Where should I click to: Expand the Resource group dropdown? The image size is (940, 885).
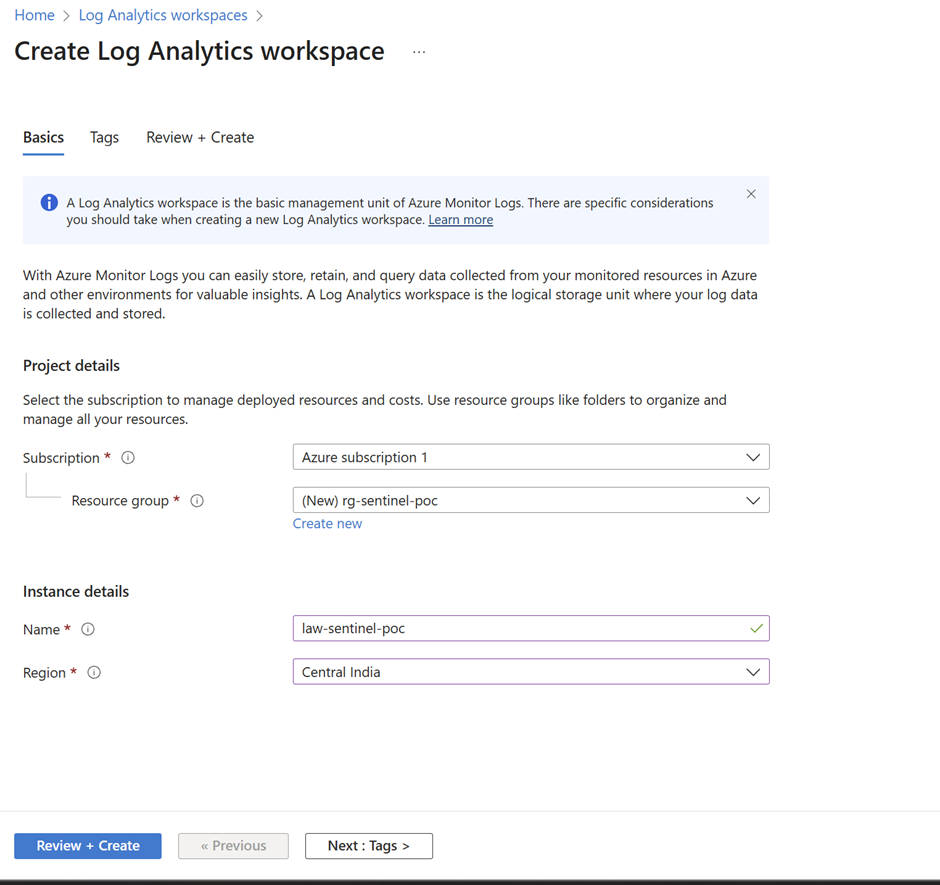530,500
